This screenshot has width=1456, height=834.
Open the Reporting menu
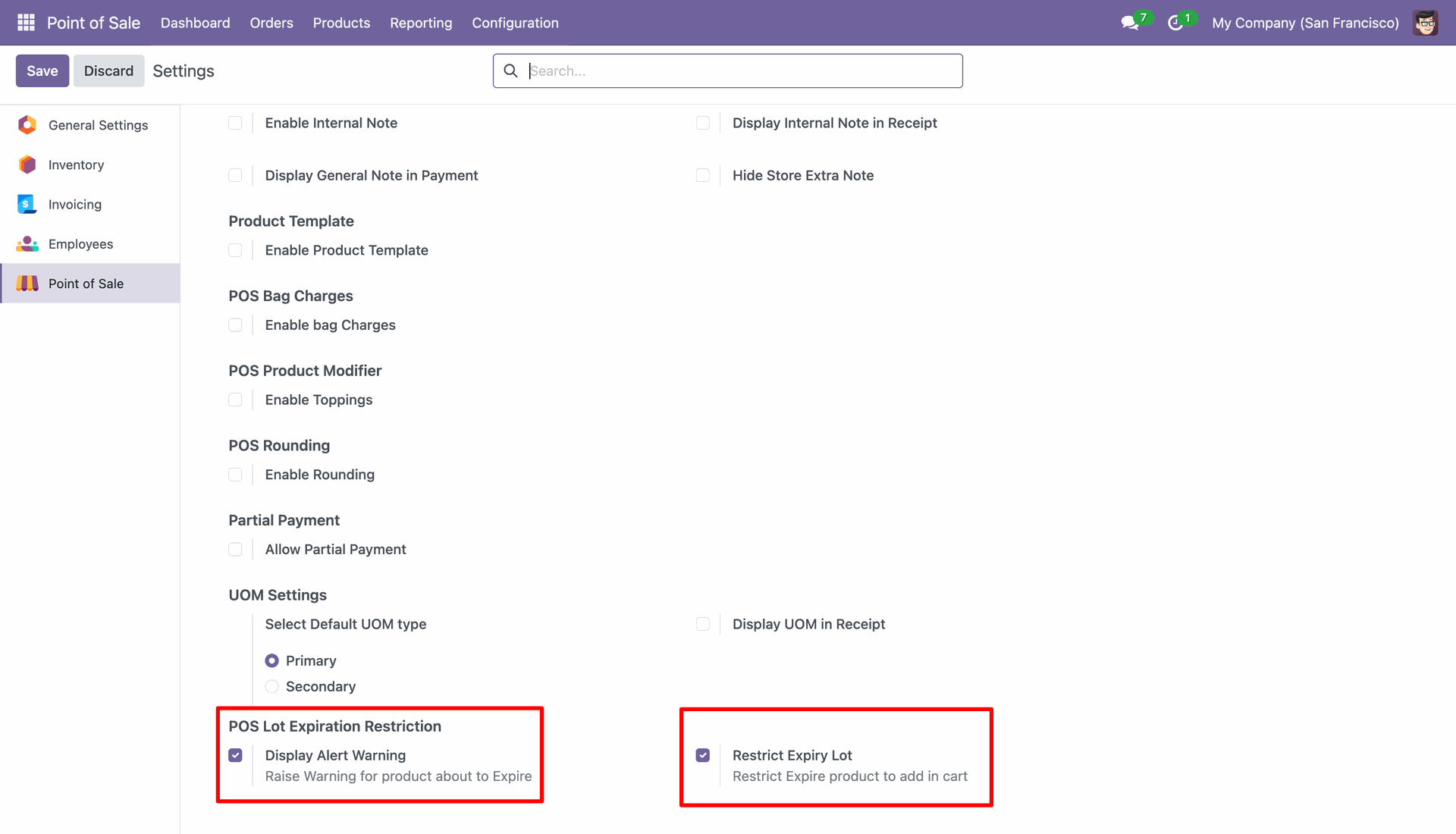(421, 23)
